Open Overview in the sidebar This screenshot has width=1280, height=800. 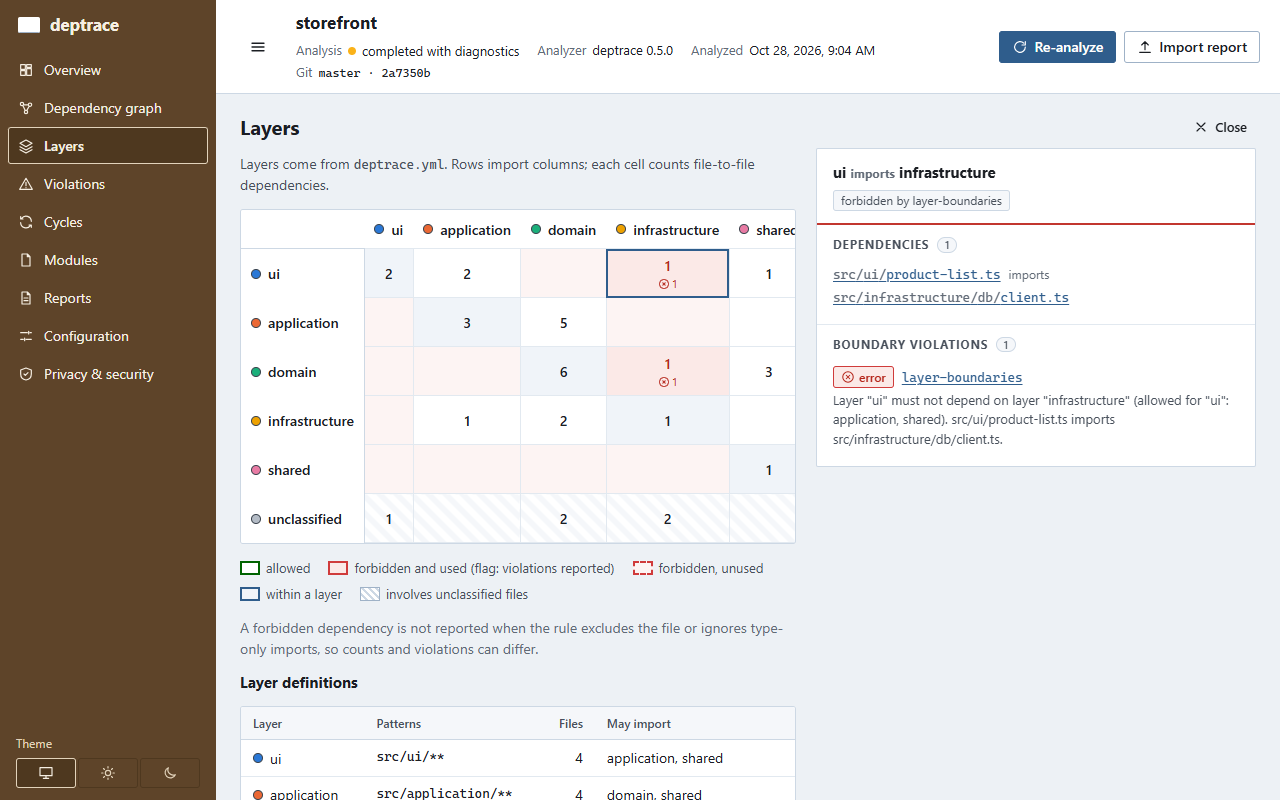pos(108,70)
